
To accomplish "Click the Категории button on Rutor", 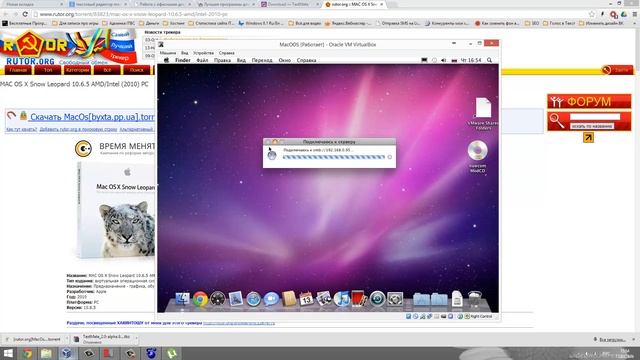I will [x=78, y=70].
